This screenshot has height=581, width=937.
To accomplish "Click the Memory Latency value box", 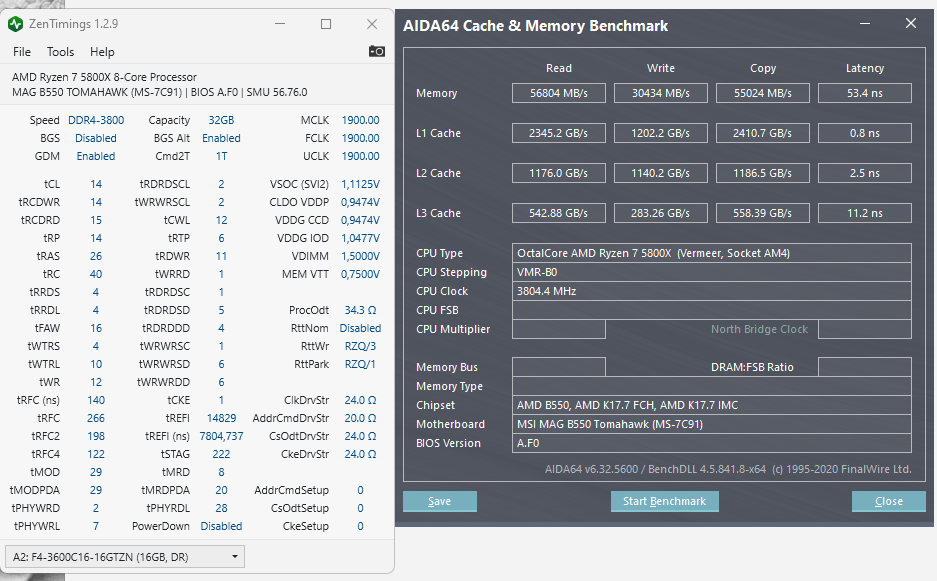I will (864, 93).
